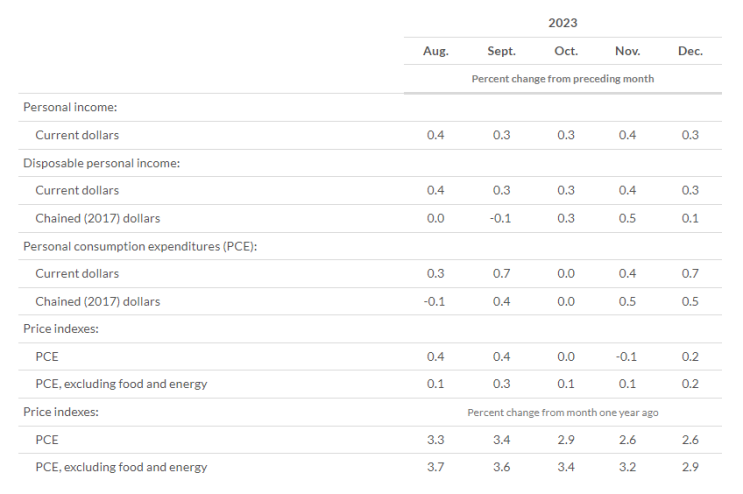The height and width of the screenshot is (494, 743).
Task: Click "Chained (2017) dollars" under Disposable personal income
Action: coord(97,218)
